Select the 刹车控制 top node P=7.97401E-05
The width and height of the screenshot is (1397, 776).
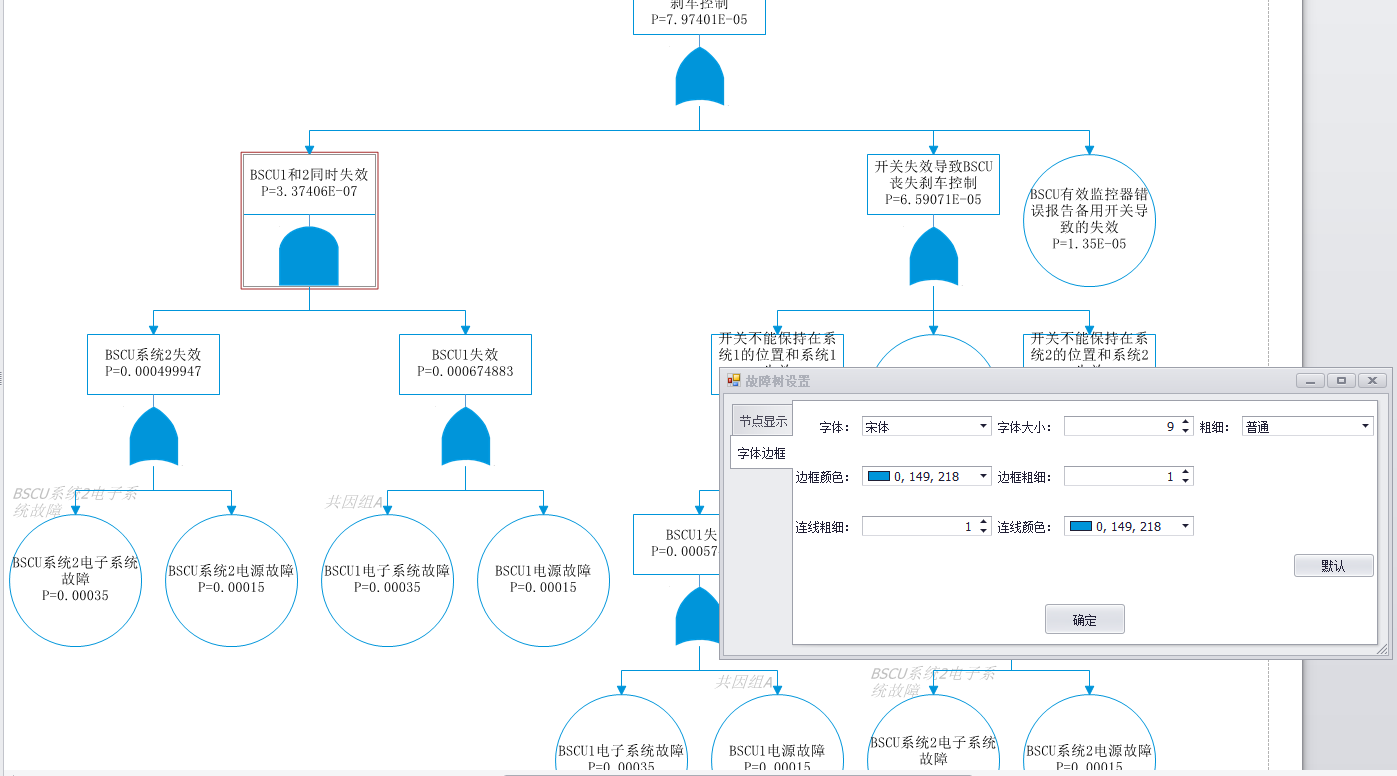coord(699,16)
